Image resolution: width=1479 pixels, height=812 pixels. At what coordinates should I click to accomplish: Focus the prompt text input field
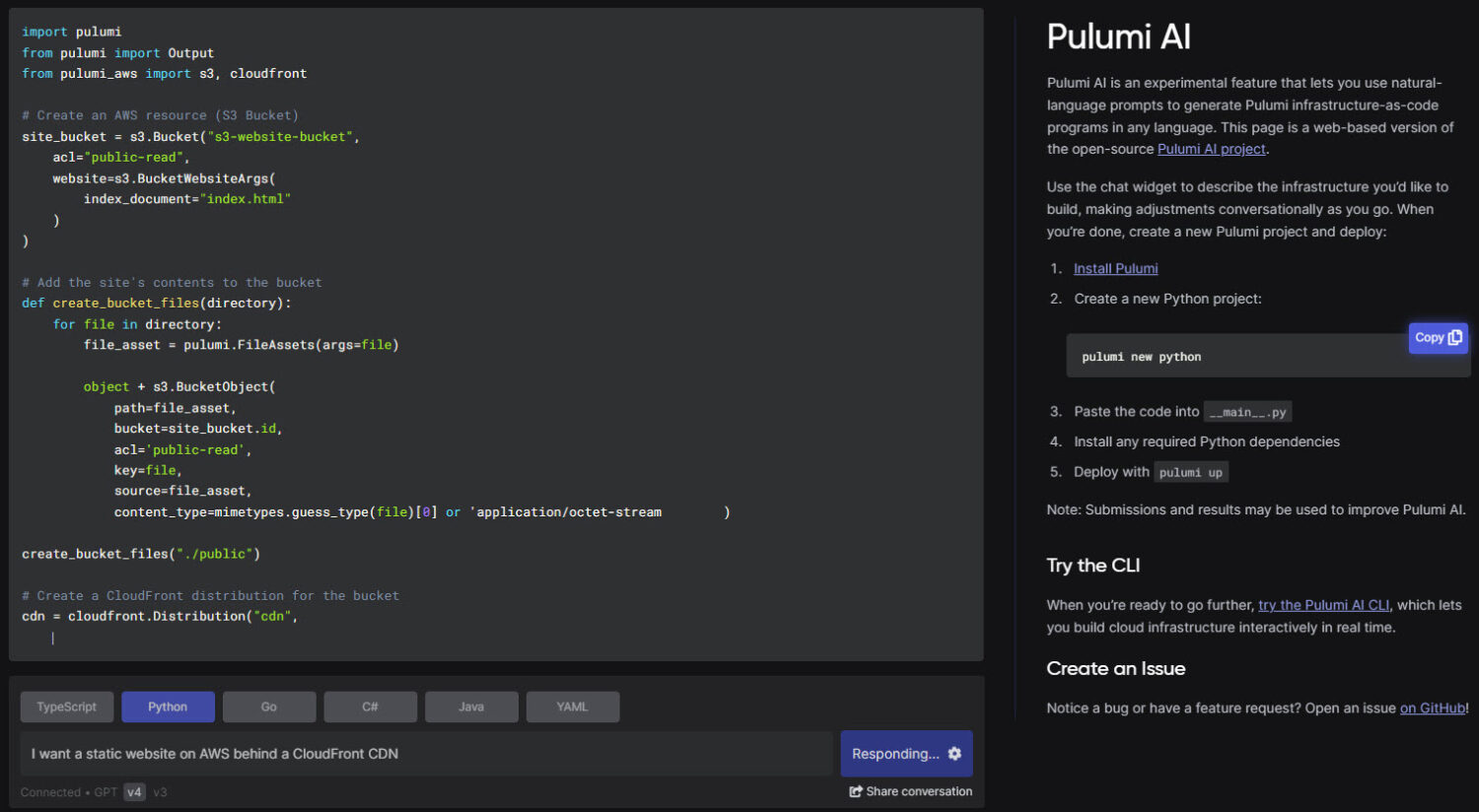(x=426, y=754)
